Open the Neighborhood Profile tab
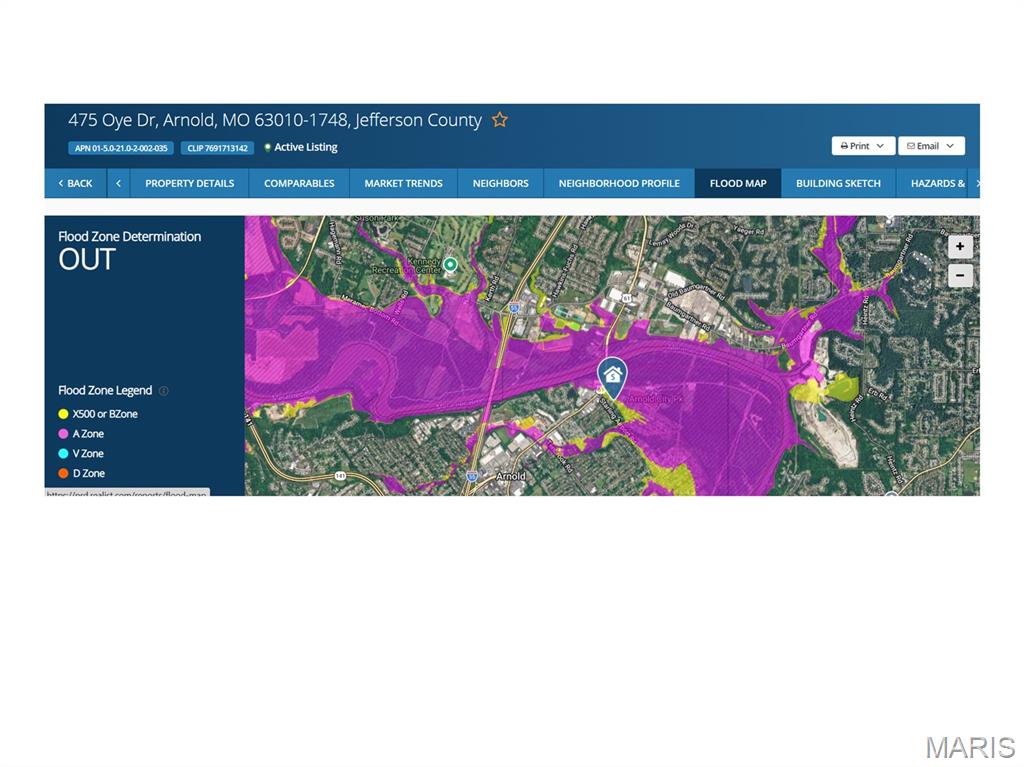This screenshot has height=767, width=1024. pyautogui.click(x=618, y=183)
